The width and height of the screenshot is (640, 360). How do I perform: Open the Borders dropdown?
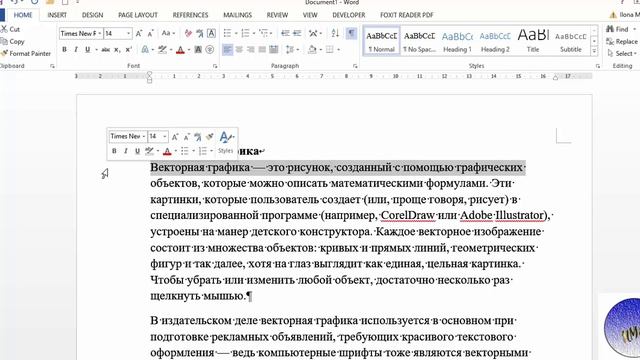pos(333,50)
